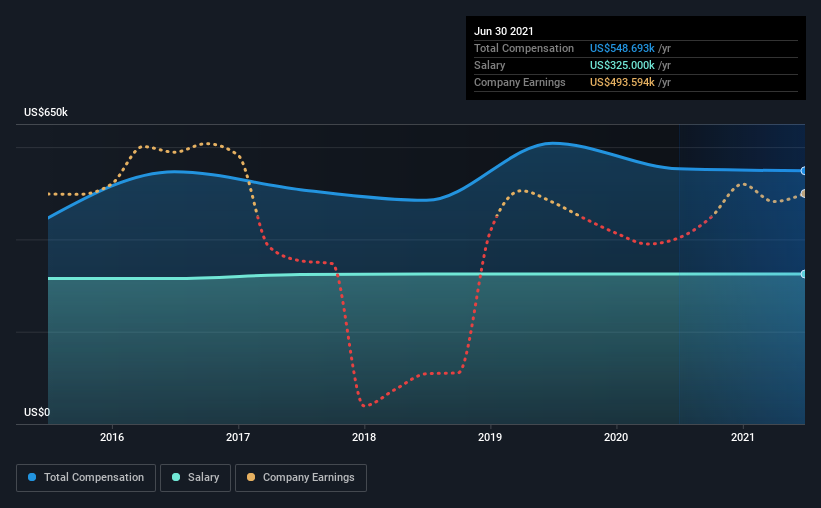Image resolution: width=821 pixels, height=508 pixels.
Task: Click the blue Total Compensation endpoint marker
Action: pos(803,171)
